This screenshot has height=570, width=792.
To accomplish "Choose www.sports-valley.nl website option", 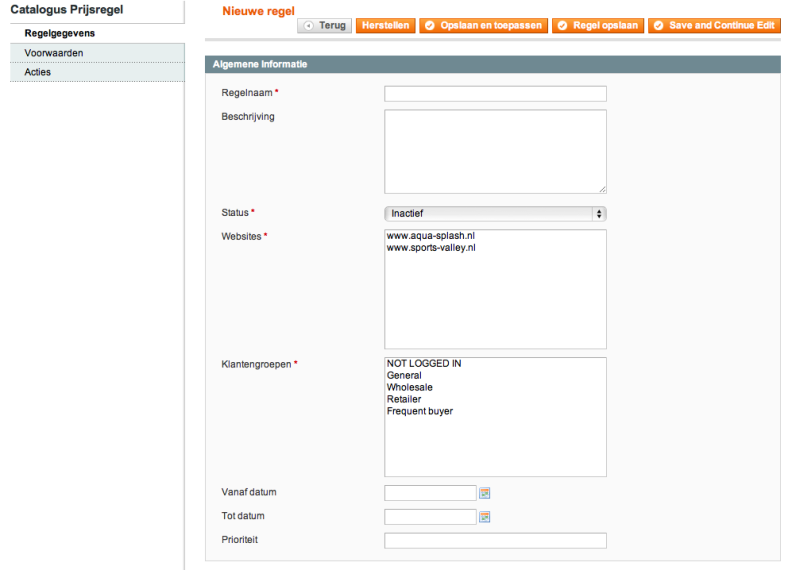I will coord(431,247).
